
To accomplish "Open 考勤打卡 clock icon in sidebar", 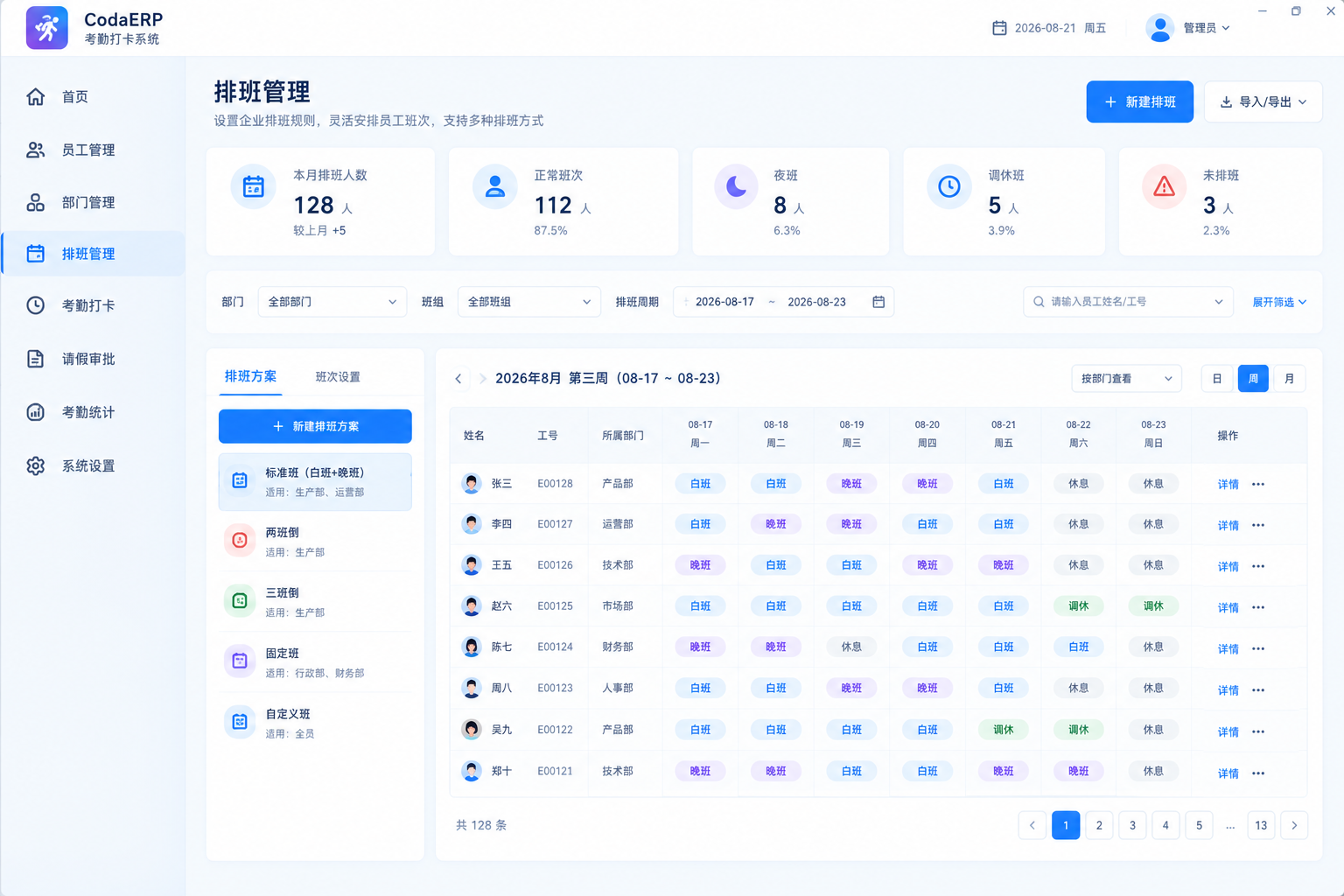I will pos(35,305).
